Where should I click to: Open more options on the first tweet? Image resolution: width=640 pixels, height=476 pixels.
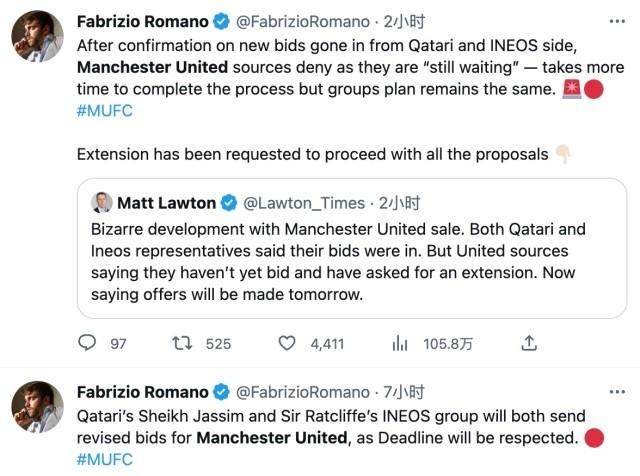click(x=618, y=21)
